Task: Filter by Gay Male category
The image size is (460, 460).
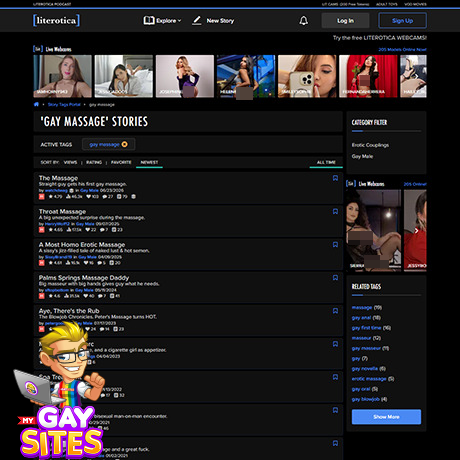Action: (x=362, y=156)
